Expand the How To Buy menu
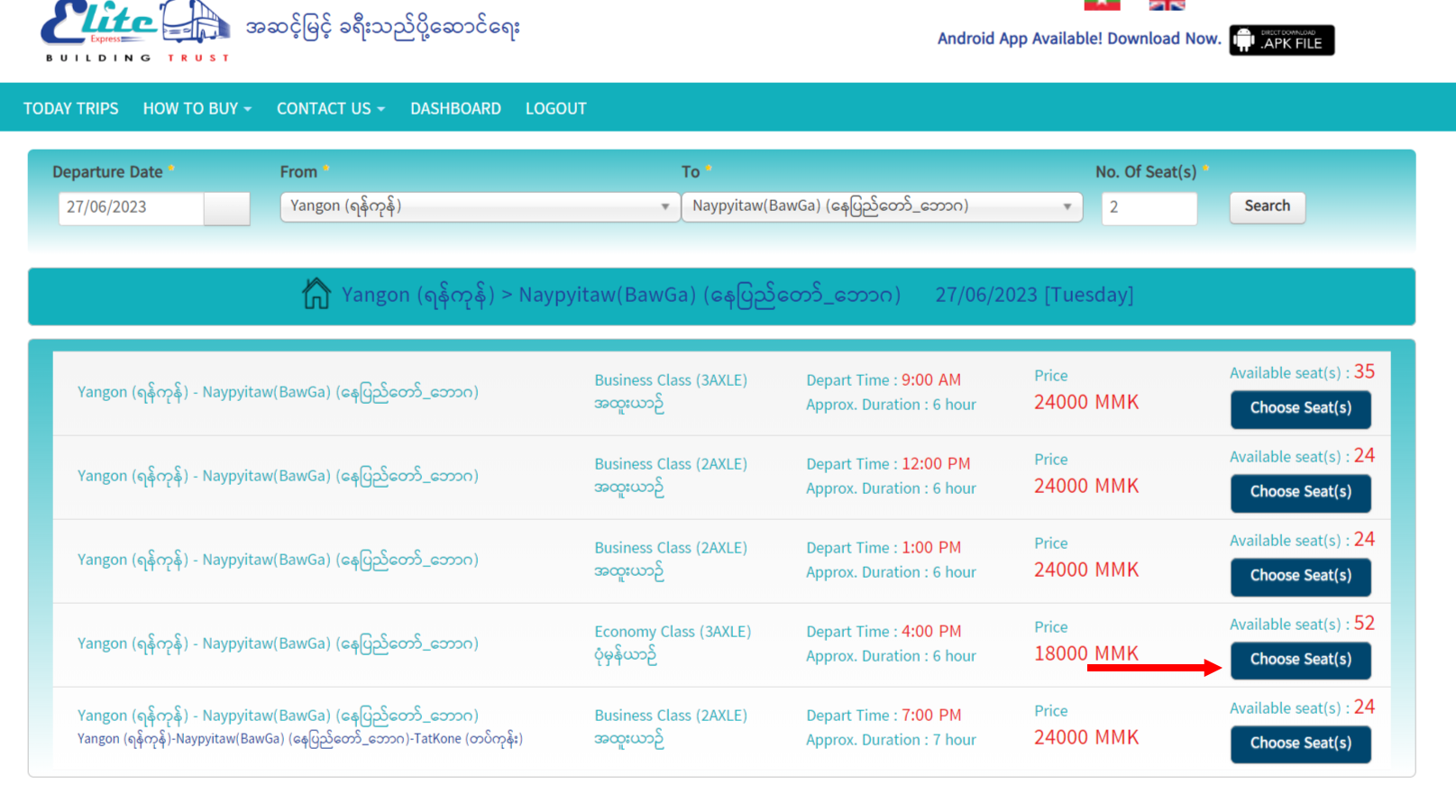This screenshot has width=1456, height=812. [197, 109]
